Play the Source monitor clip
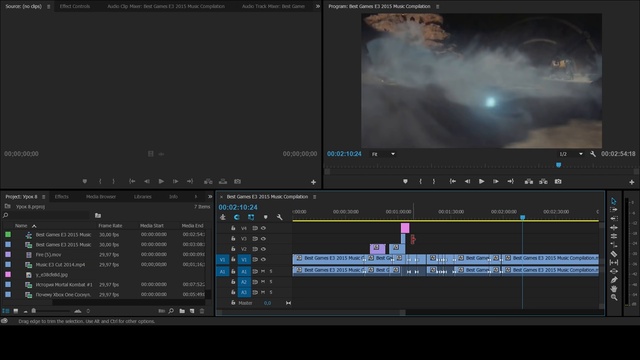 (161, 181)
